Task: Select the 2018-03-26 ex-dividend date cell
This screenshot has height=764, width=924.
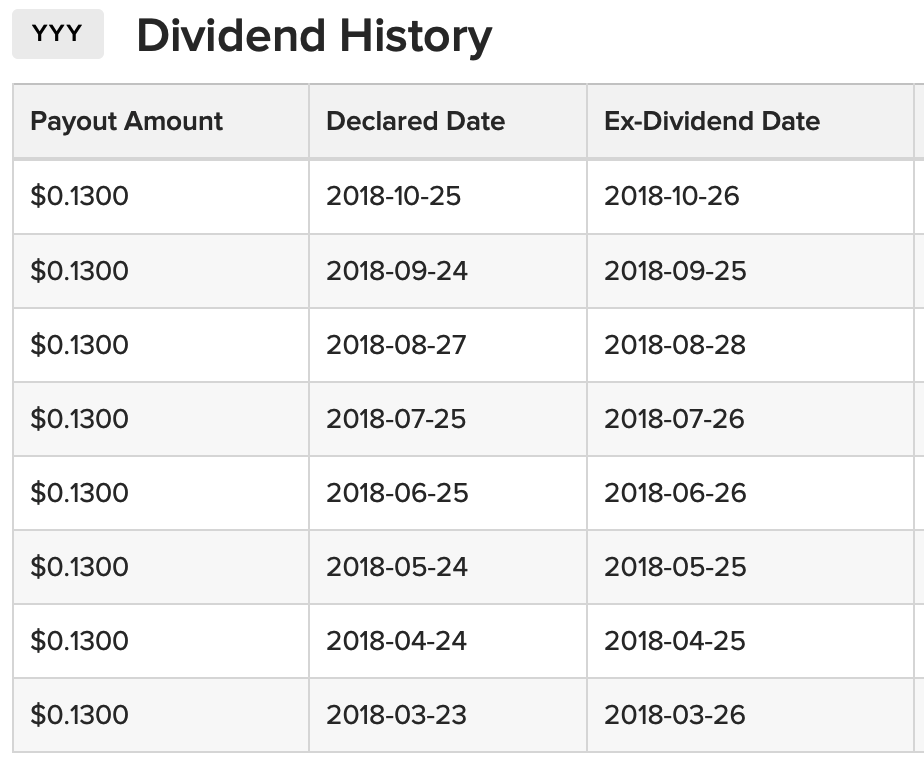Action: (x=675, y=715)
